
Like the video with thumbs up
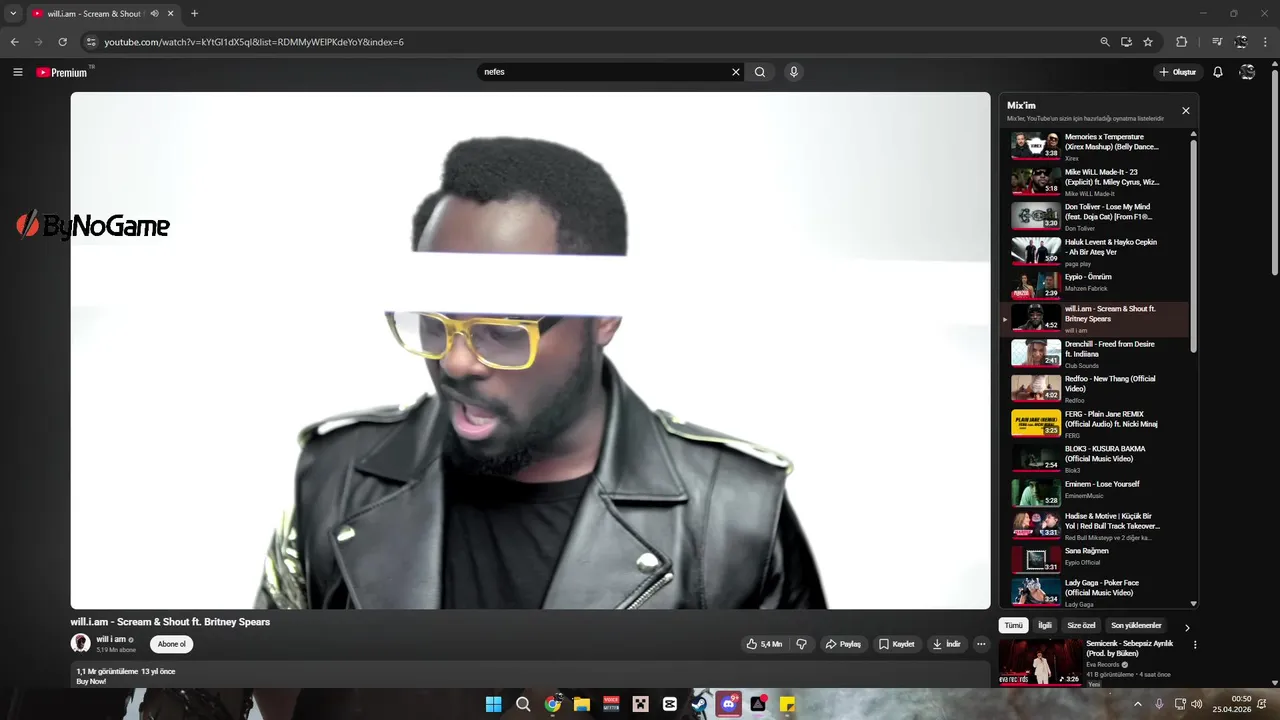click(764, 644)
